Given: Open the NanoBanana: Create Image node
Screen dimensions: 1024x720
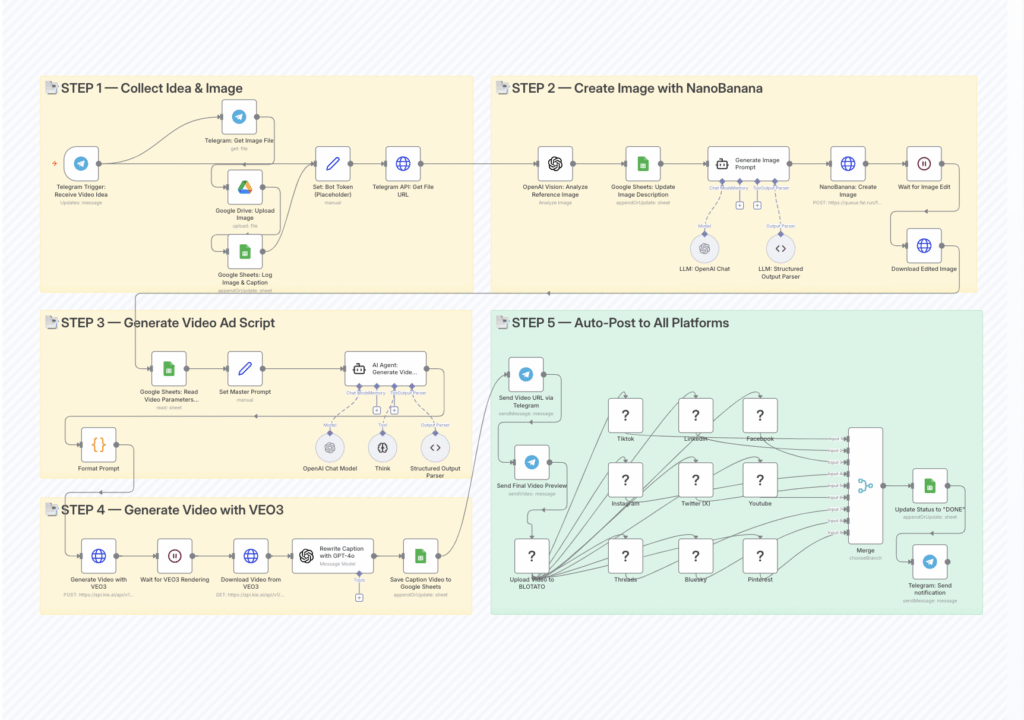Looking at the screenshot, I should [x=847, y=163].
